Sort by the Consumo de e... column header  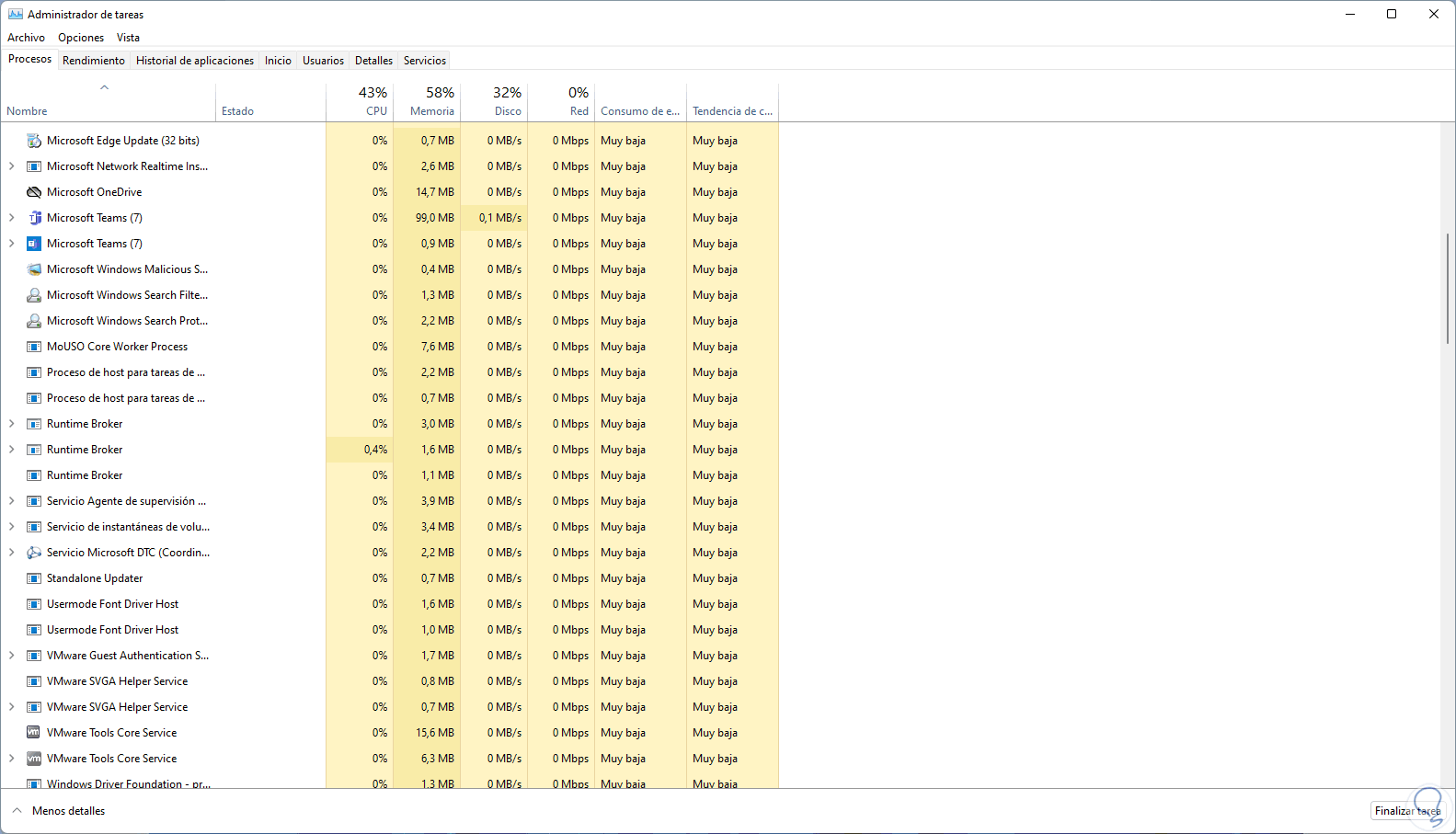click(640, 102)
